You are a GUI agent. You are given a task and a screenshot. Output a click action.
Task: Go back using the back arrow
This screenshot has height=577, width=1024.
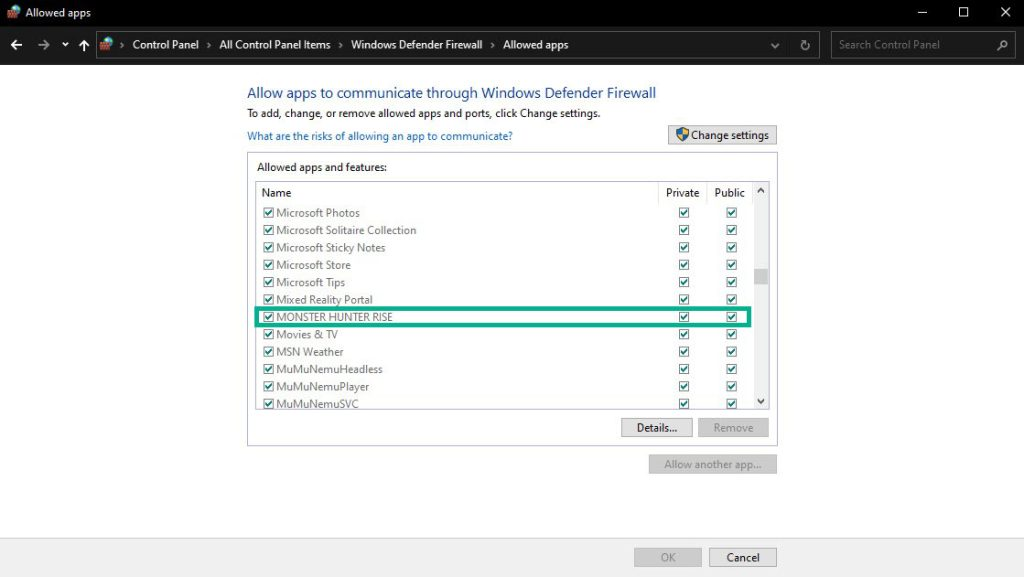16,45
